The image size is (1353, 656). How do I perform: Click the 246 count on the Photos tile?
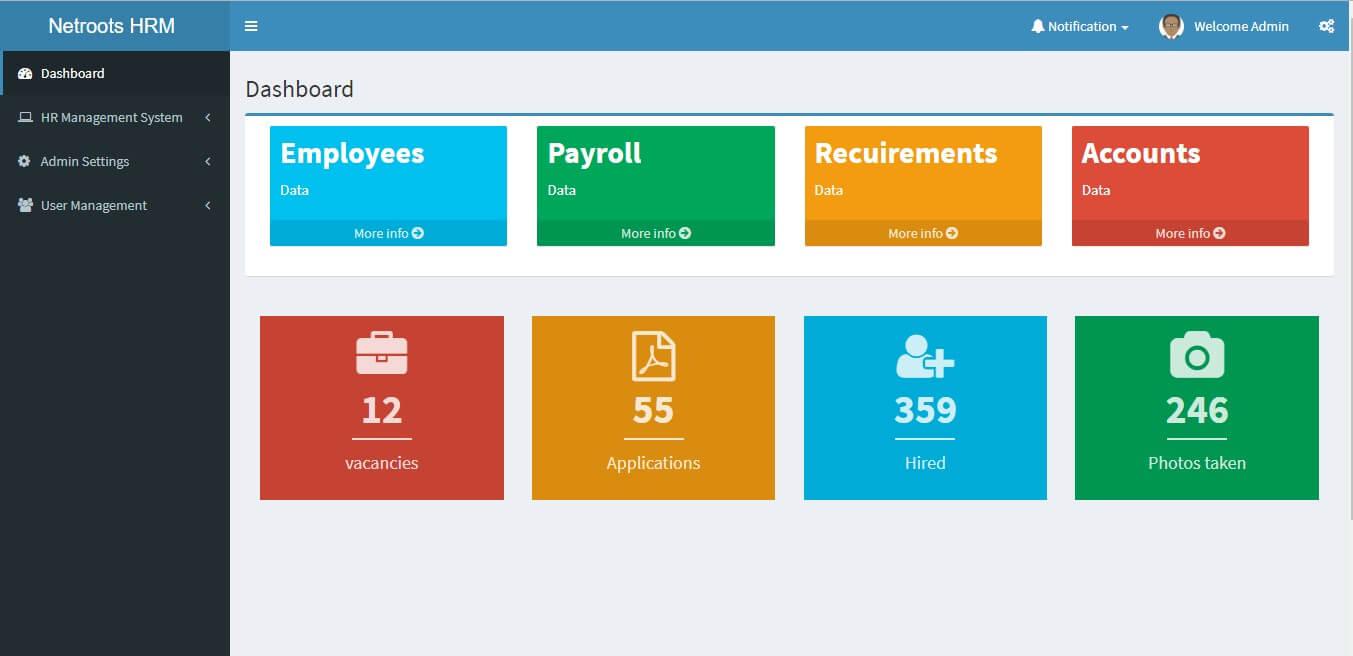[x=1197, y=410]
